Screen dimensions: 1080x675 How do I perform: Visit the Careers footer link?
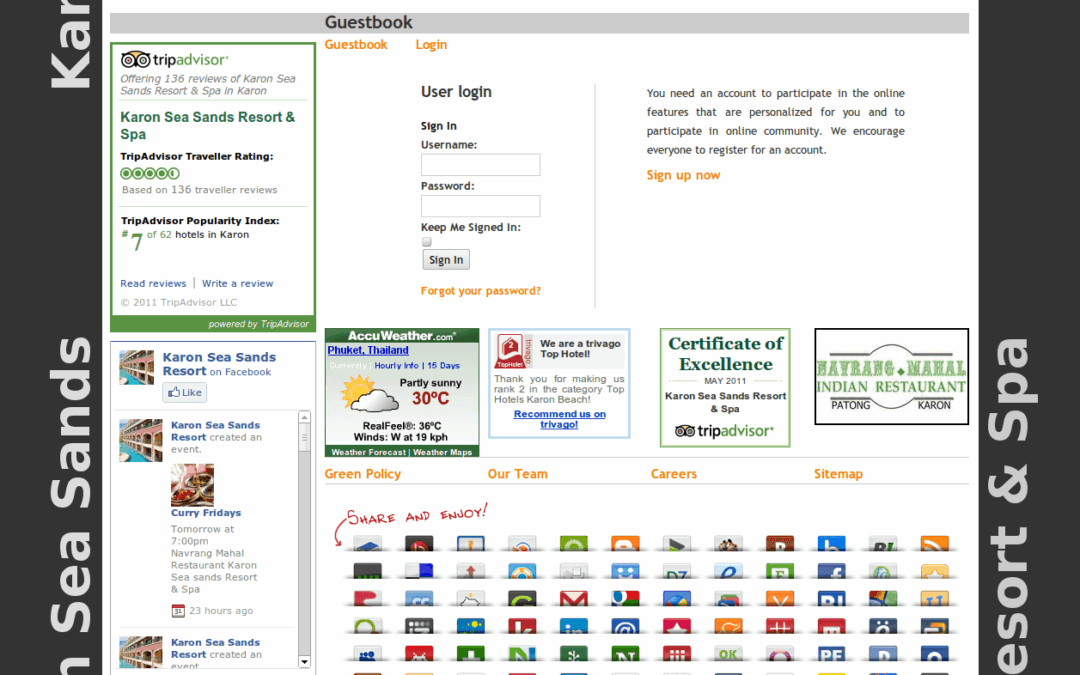coord(674,474)
